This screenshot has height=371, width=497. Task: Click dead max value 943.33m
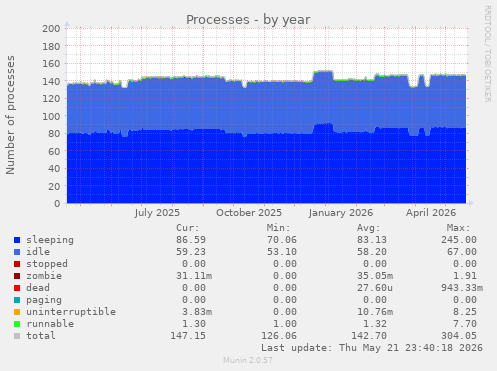click(x=462, y=288)
